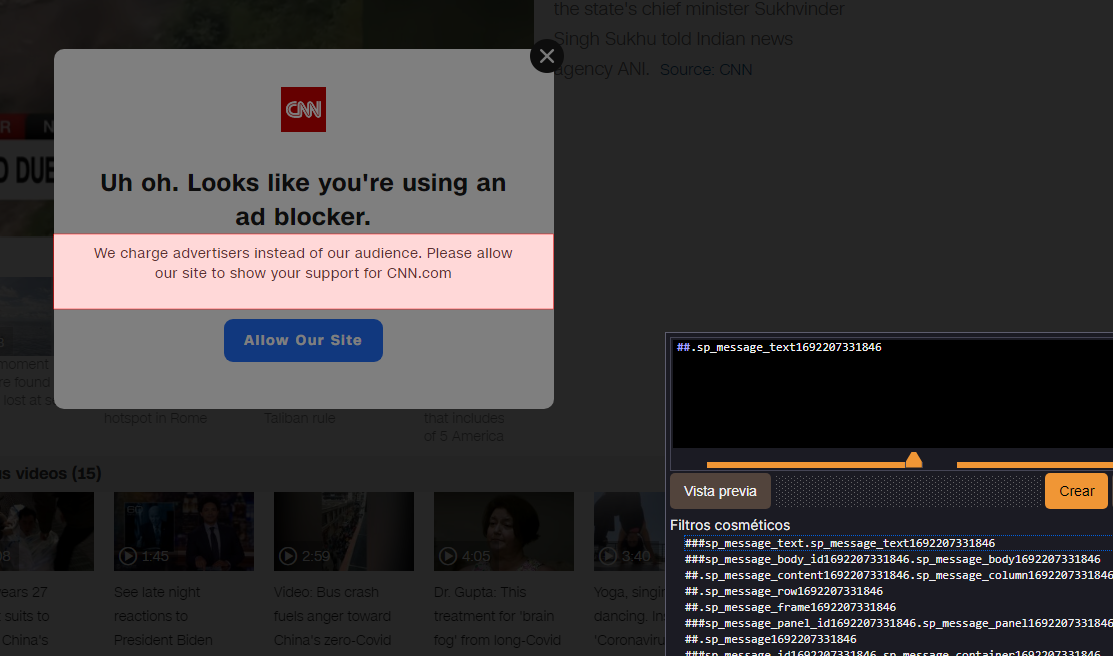The image size is (1113, 656).
Task: Play the 2:59 bus crash video
Action: tap(343, 531)
